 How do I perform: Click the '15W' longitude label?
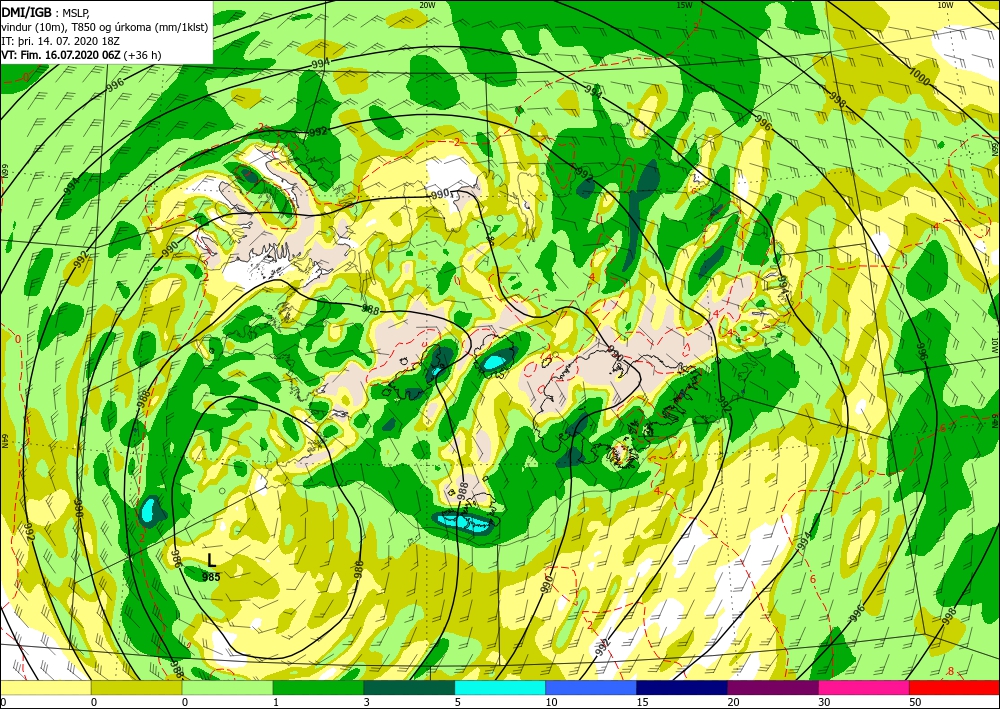pos(684,5)
